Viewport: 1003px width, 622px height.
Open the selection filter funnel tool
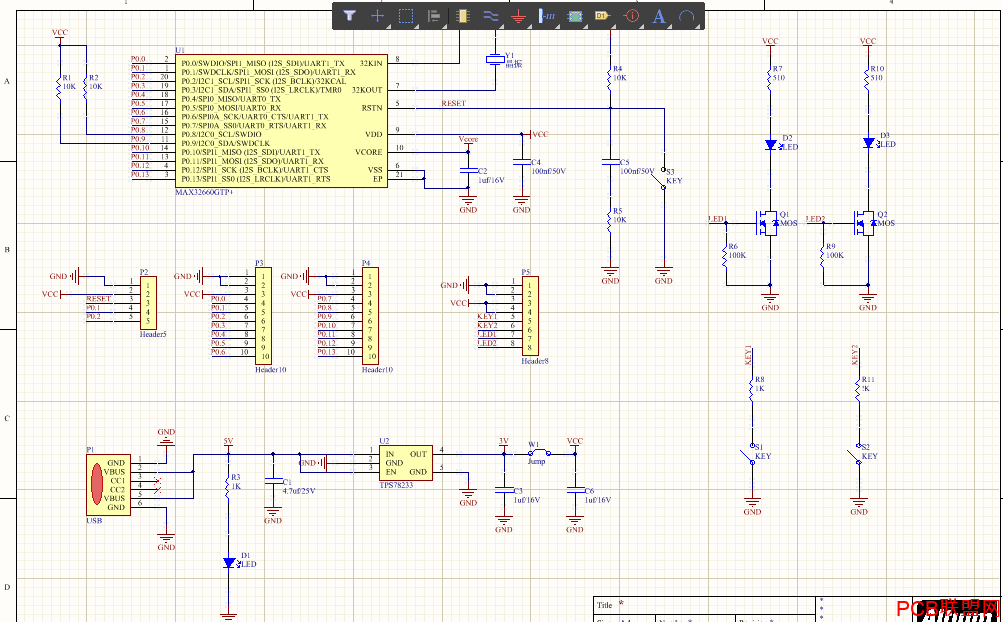349,16
